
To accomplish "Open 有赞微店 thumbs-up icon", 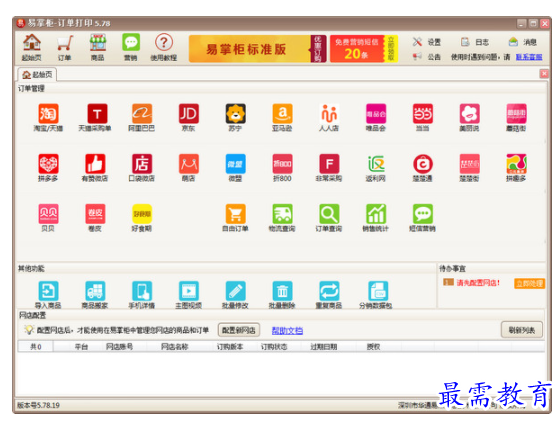I will [95, 167].
